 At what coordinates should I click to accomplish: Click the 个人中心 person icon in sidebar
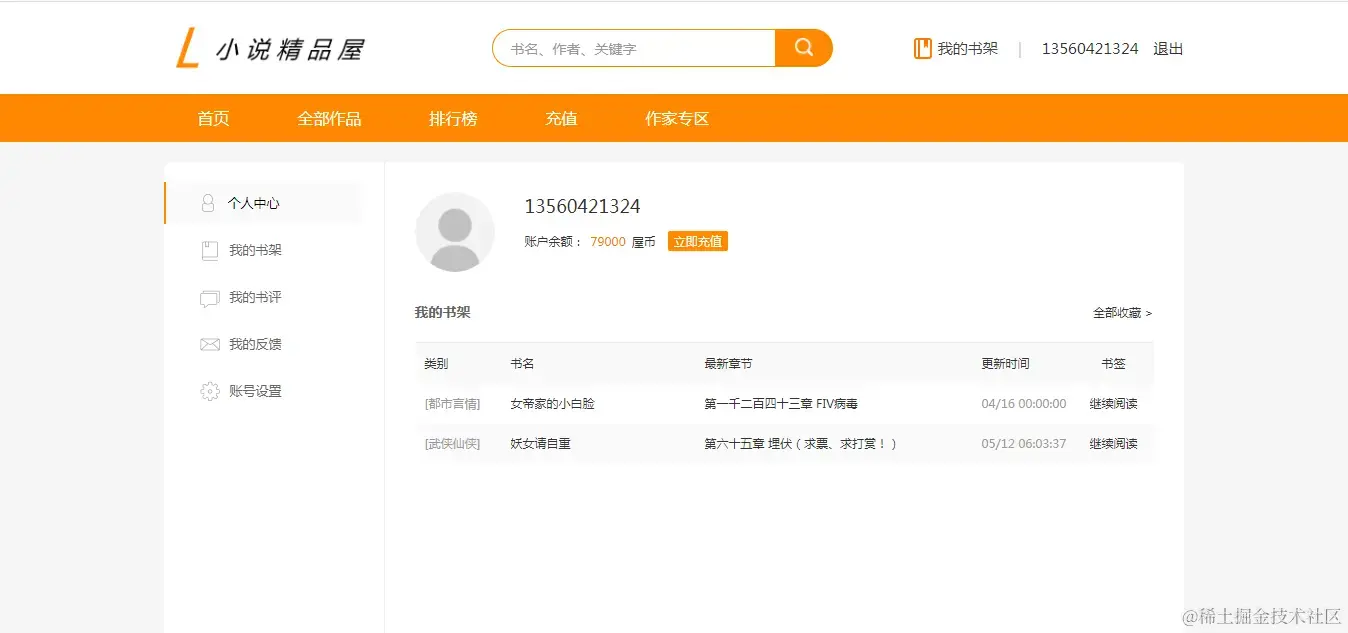[x=208, y=203]
